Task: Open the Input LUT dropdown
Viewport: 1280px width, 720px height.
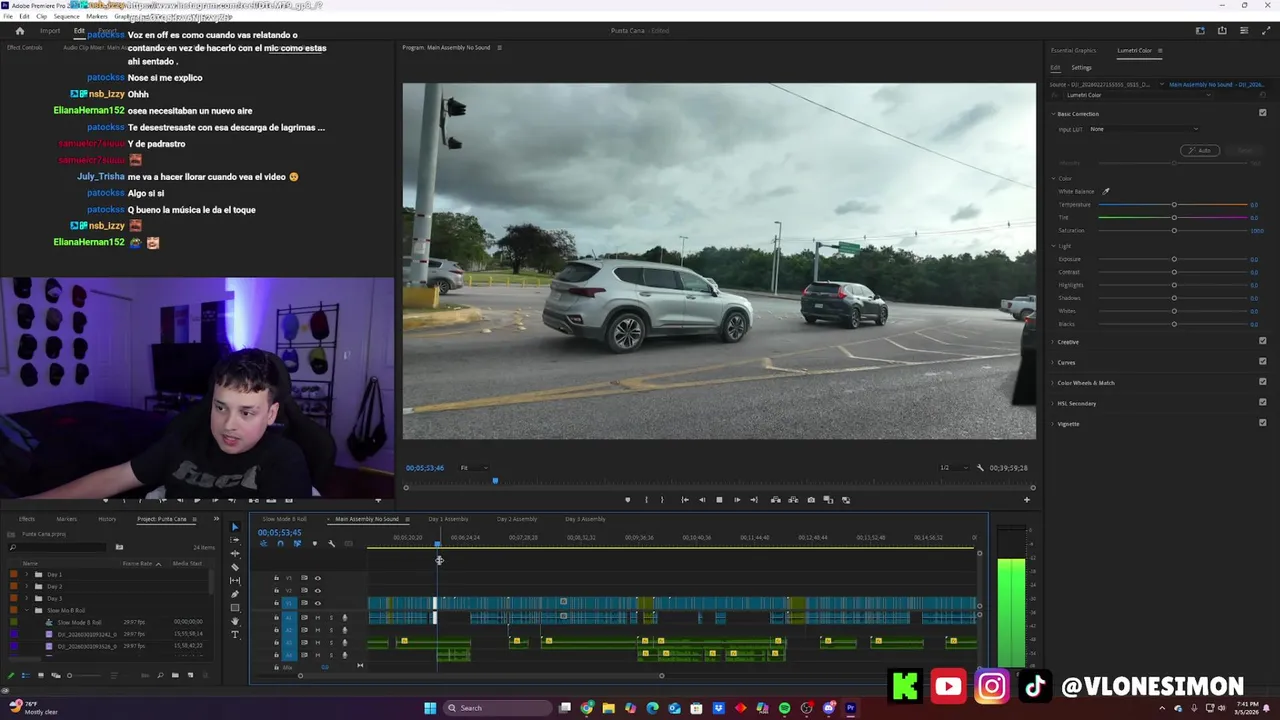Action: click(x=1144, y=129)
